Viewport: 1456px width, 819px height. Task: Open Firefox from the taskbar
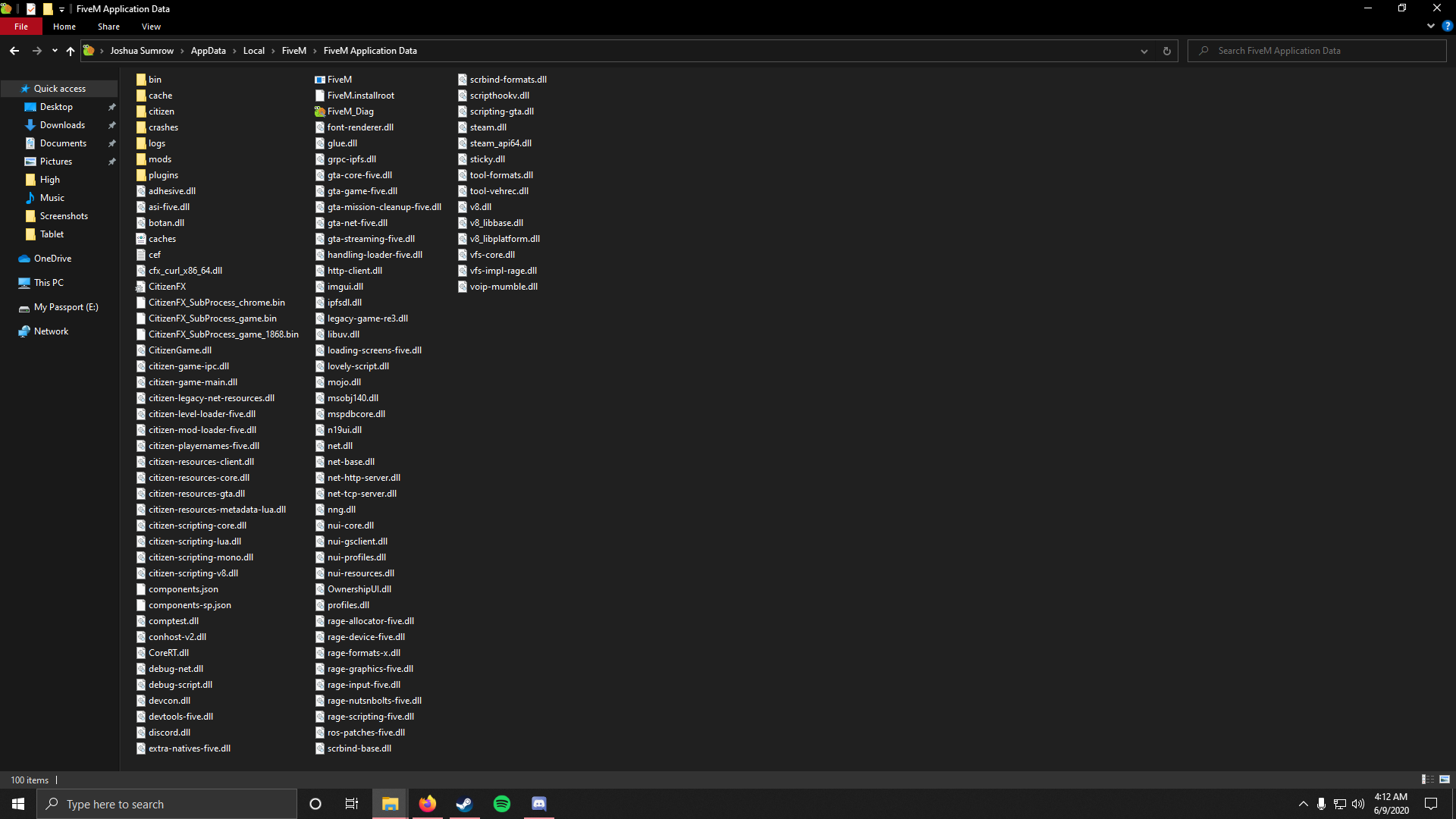pyautogui.click(x=427, y=803)
